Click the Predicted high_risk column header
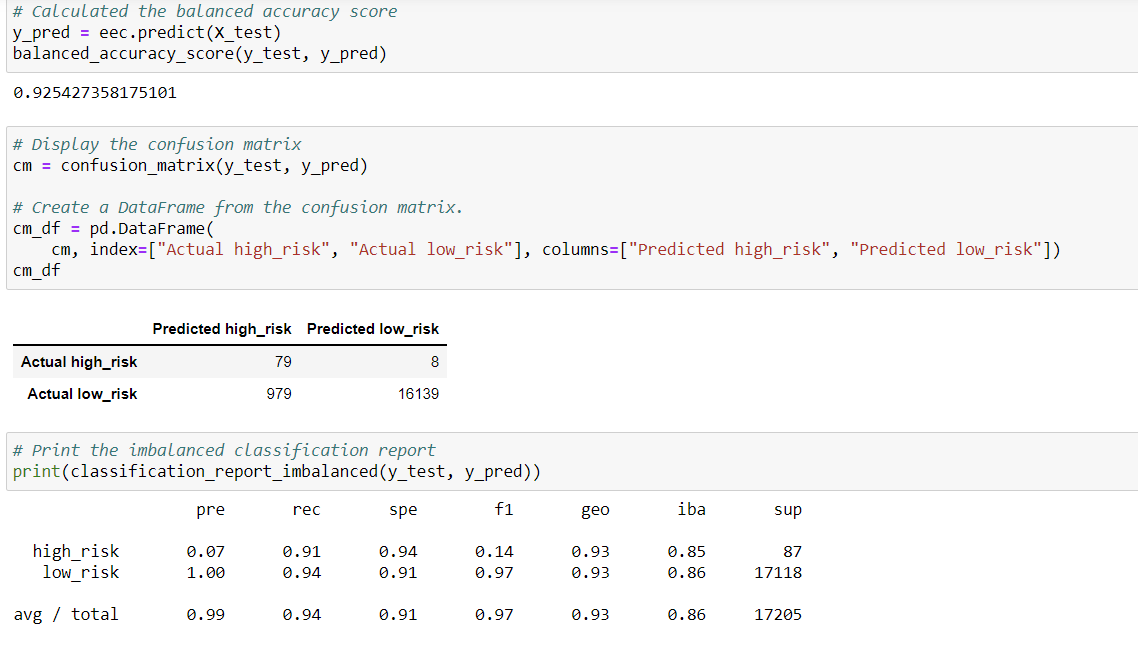Image resolution: width=1138 pixels, height=661 pixels. tap(222, 329)
